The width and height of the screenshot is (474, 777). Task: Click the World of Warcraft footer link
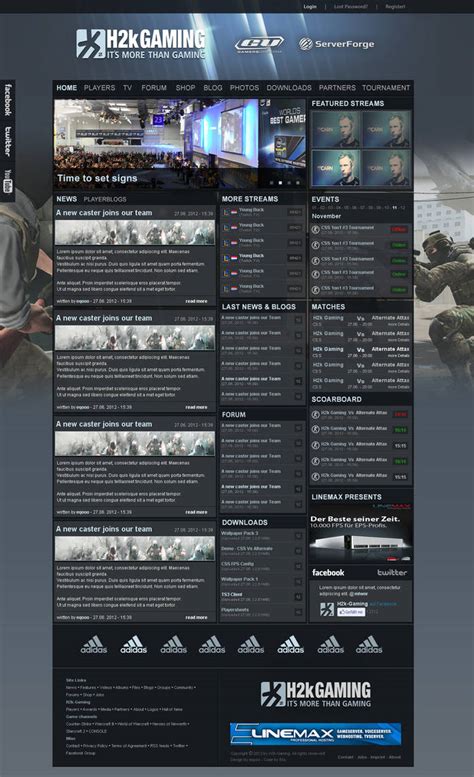click(x=133, y=724)
